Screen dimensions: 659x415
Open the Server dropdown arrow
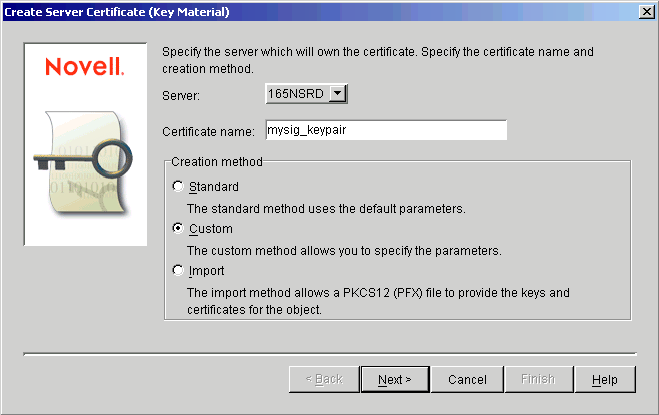(337, 94)
